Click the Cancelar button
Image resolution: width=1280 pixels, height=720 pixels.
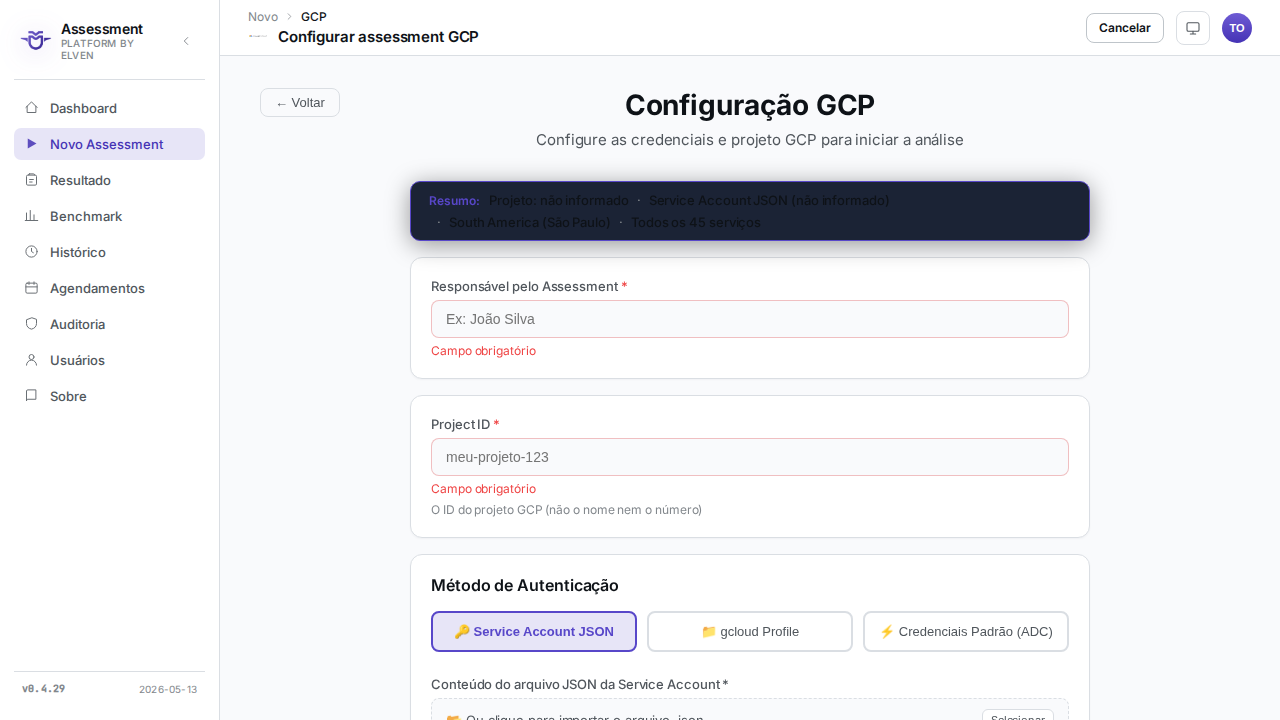click(1125, 28)
